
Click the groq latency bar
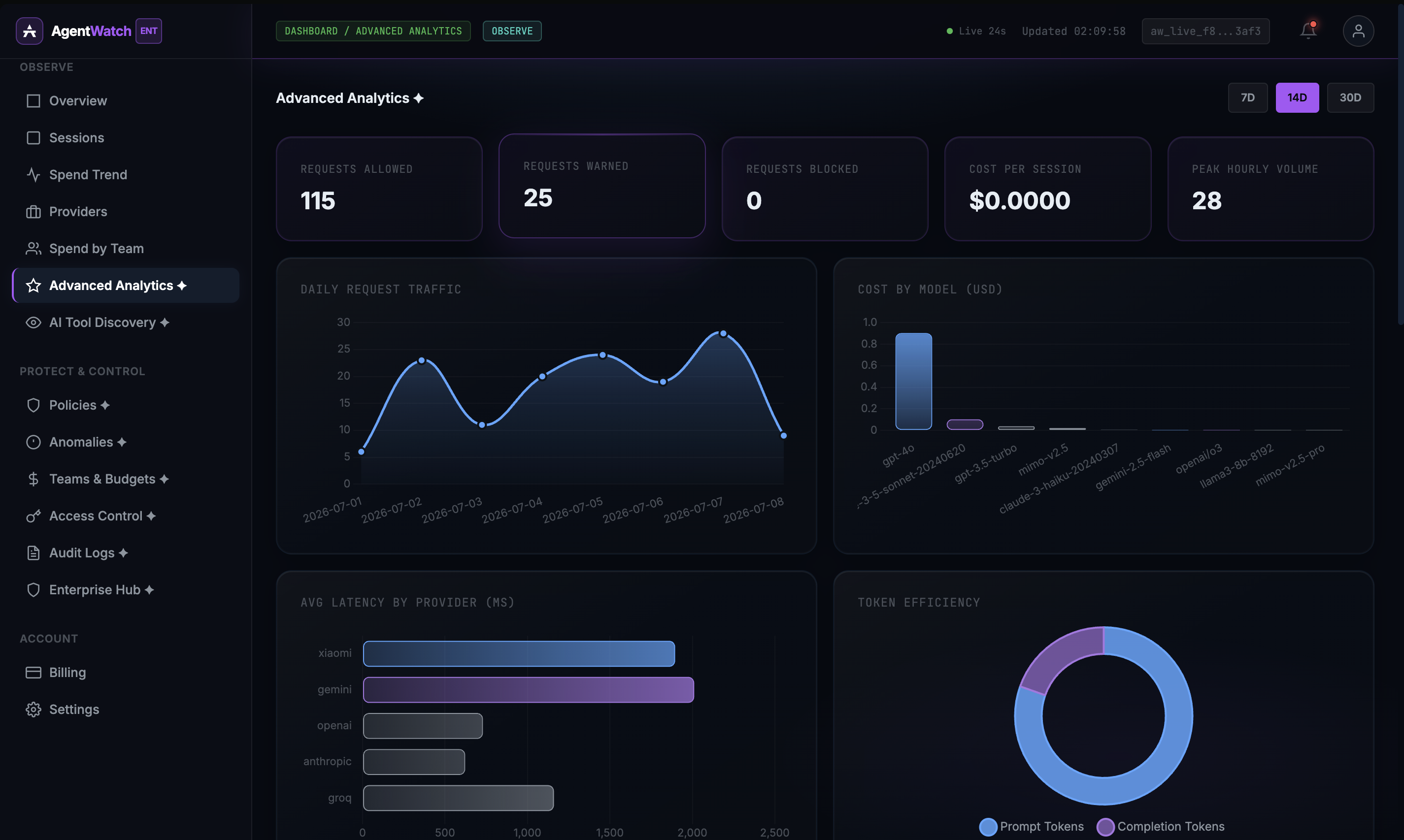458,798
